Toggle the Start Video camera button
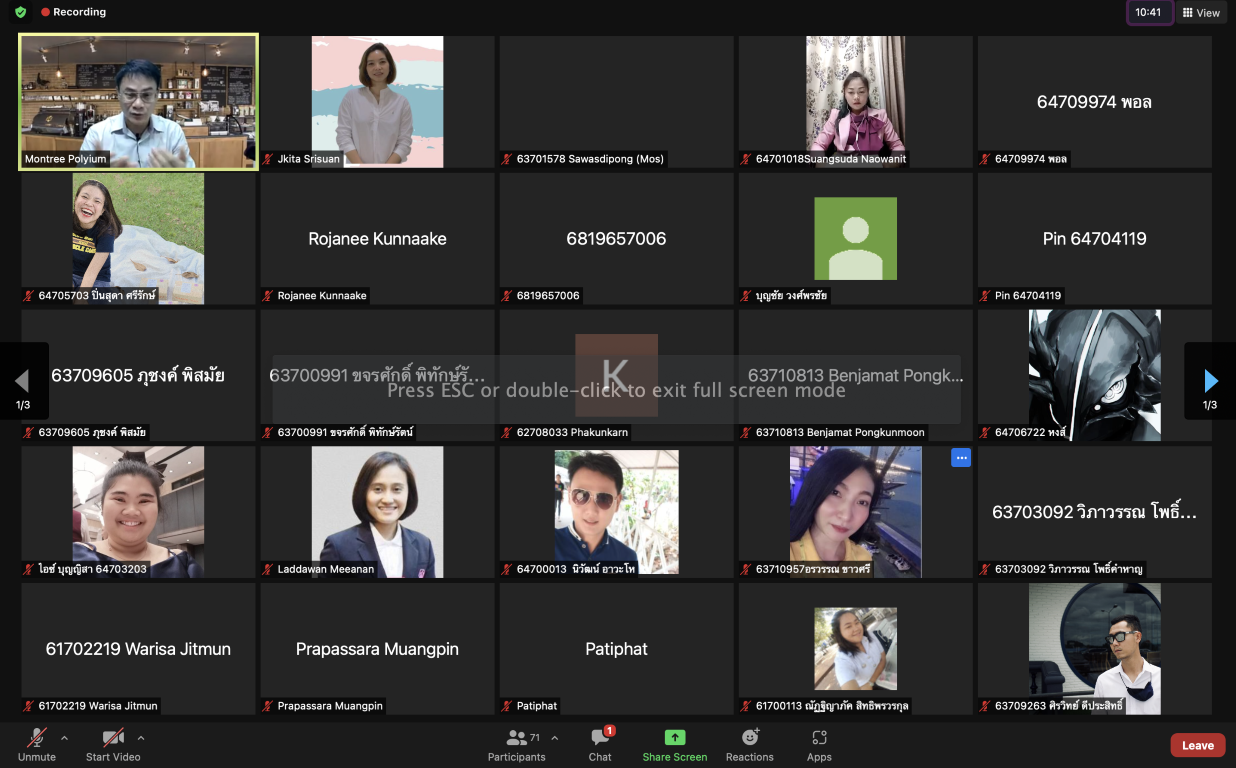Screen dimensions: 1236x768 pos(113,744)
